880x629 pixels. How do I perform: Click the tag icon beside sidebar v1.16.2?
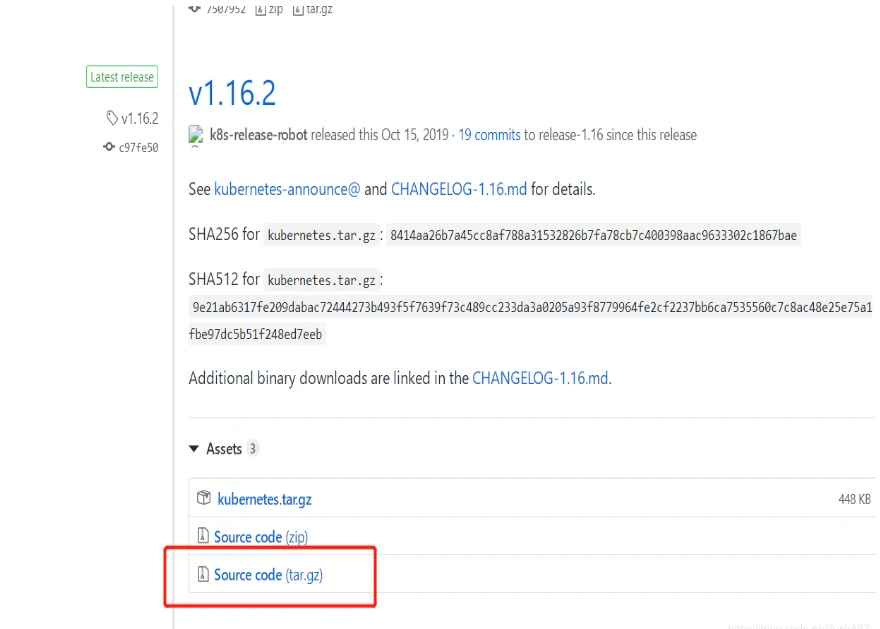click(112, 118)
